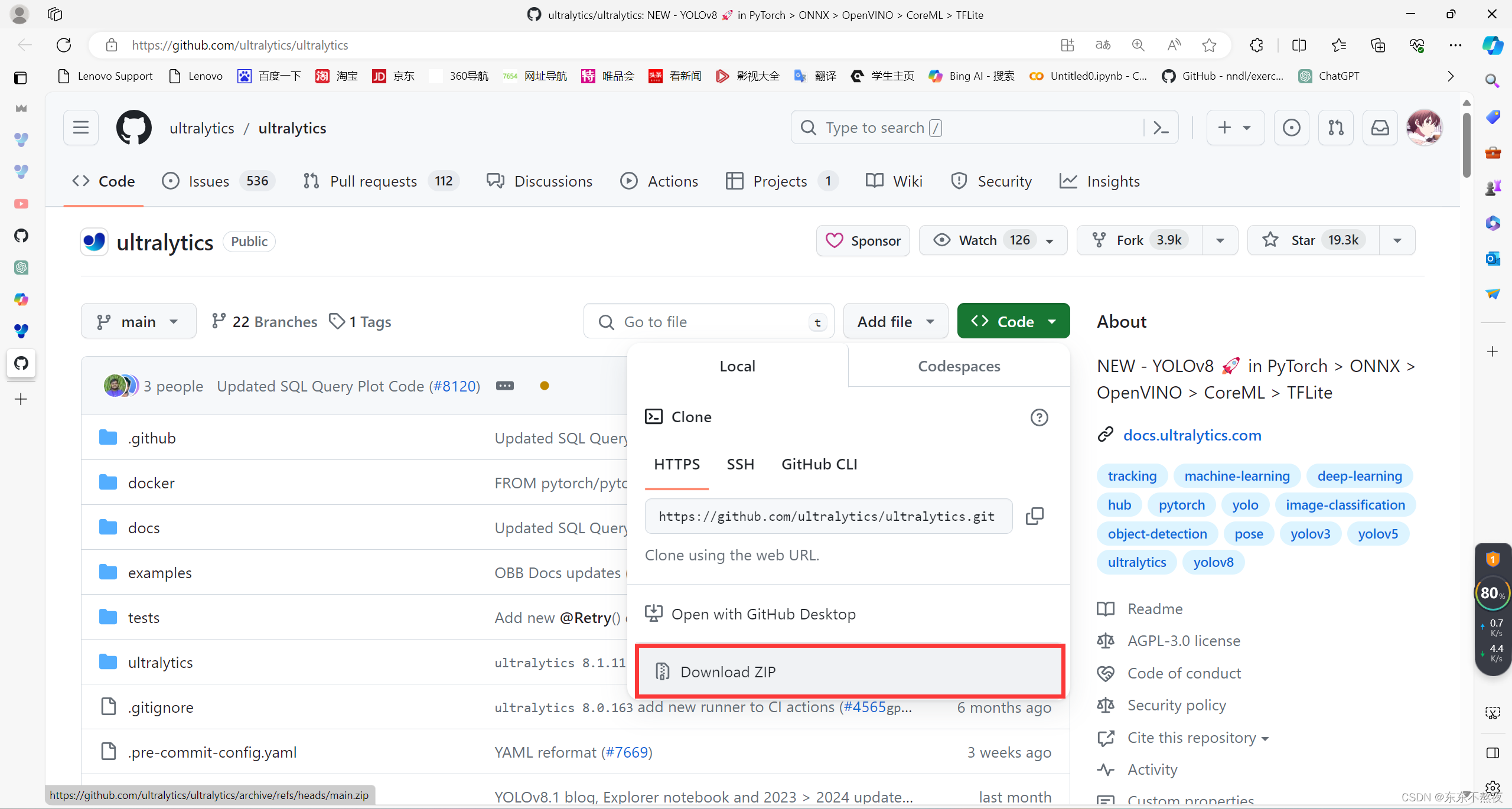Image resolution: width=1512 pixels, height=809 pixels.
Task: Click sidebar search magnifier icon
Action: [1493, 80]
